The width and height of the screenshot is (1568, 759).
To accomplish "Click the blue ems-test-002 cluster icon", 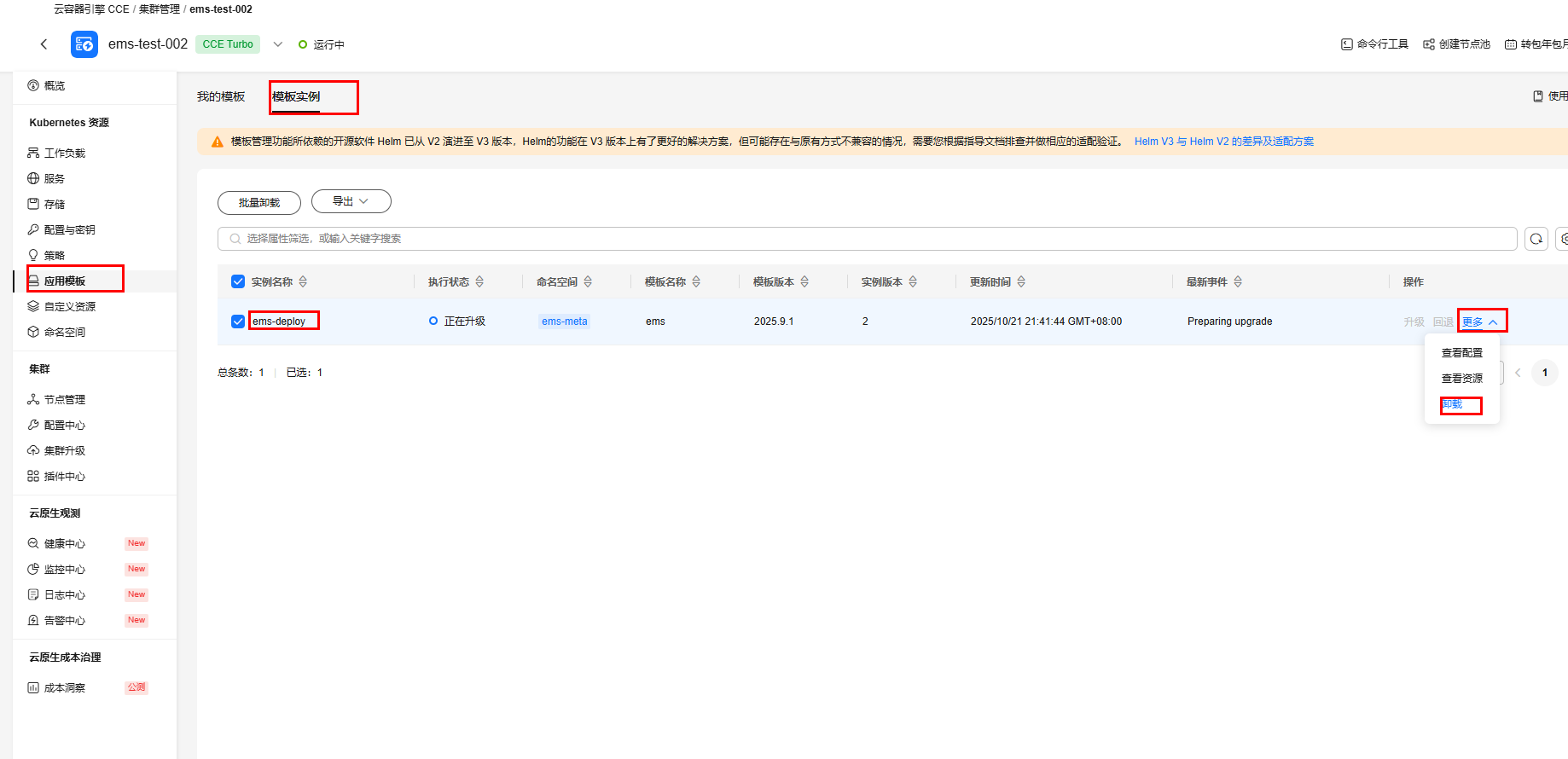I will tap(84, 44).
